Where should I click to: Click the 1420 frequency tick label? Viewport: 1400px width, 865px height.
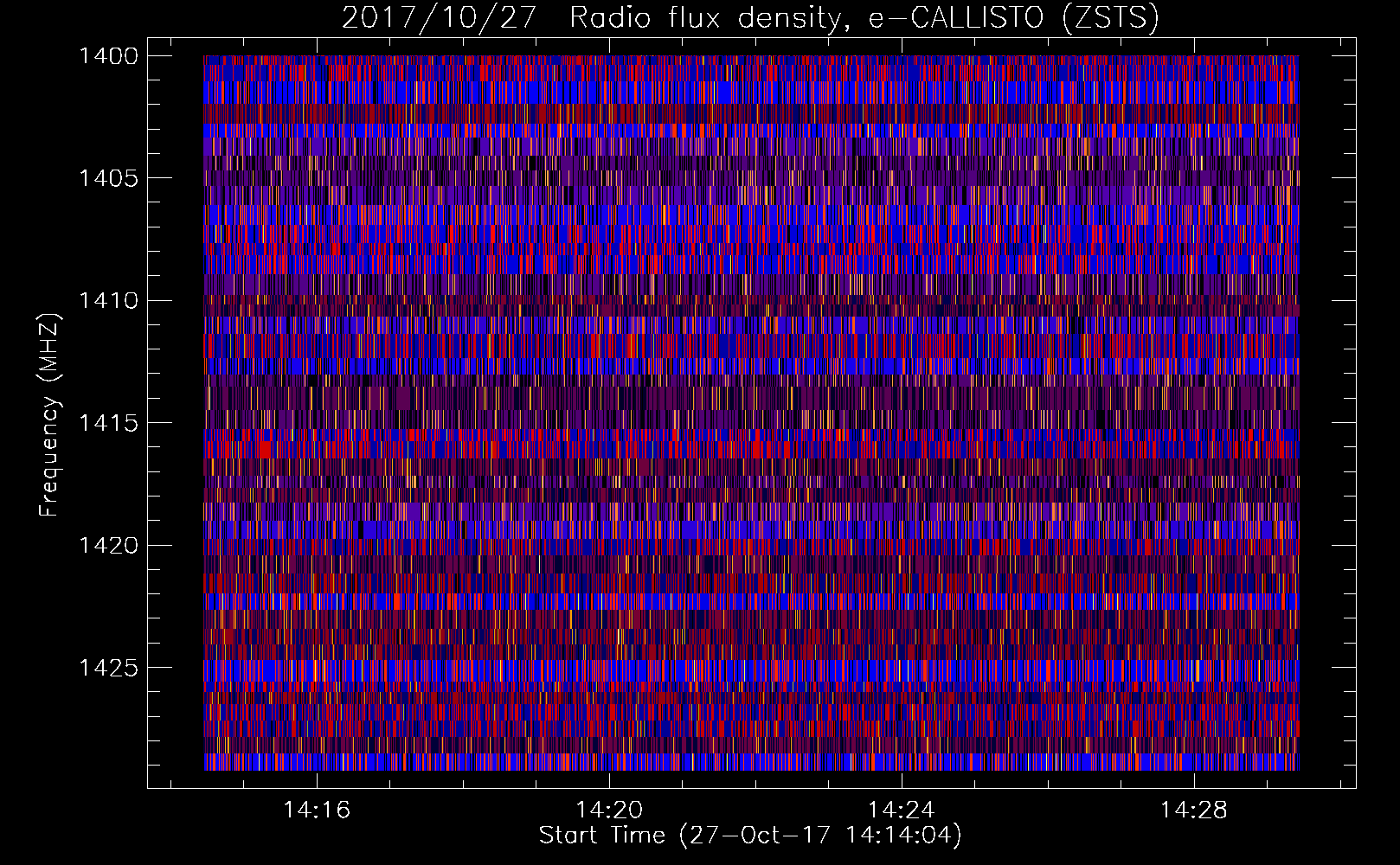coord(108,545)
